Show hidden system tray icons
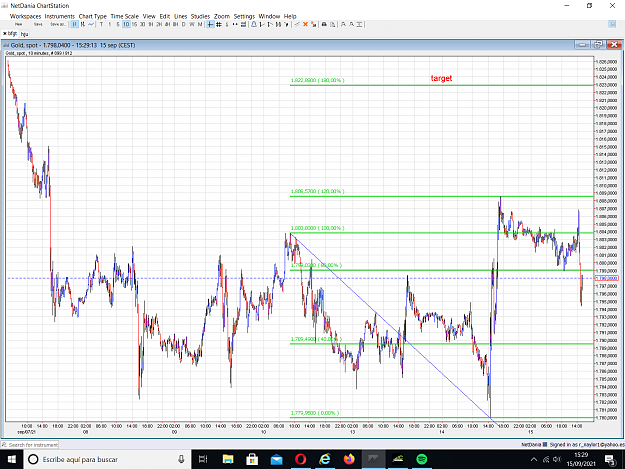The width and height of the screenshot is (625, 469). click(534, 459)
